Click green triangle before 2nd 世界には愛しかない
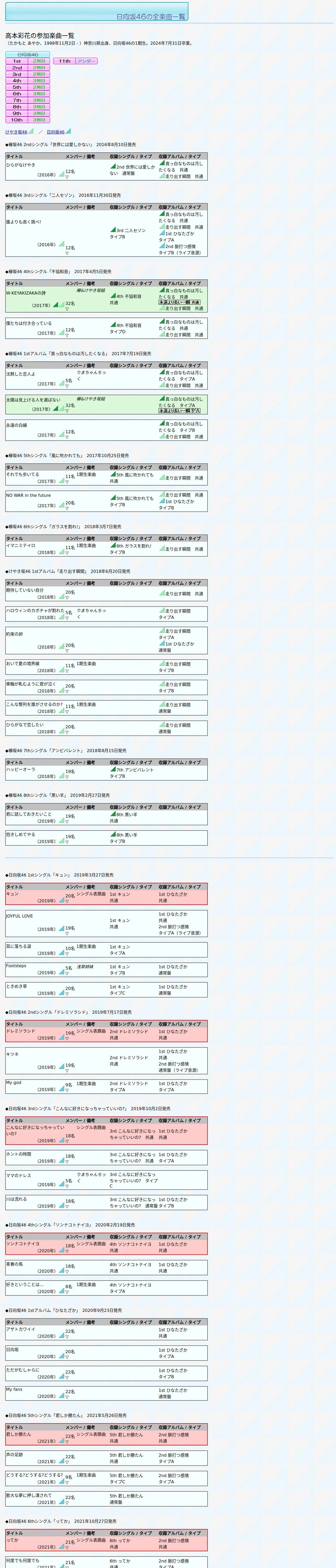 [113, 166]
